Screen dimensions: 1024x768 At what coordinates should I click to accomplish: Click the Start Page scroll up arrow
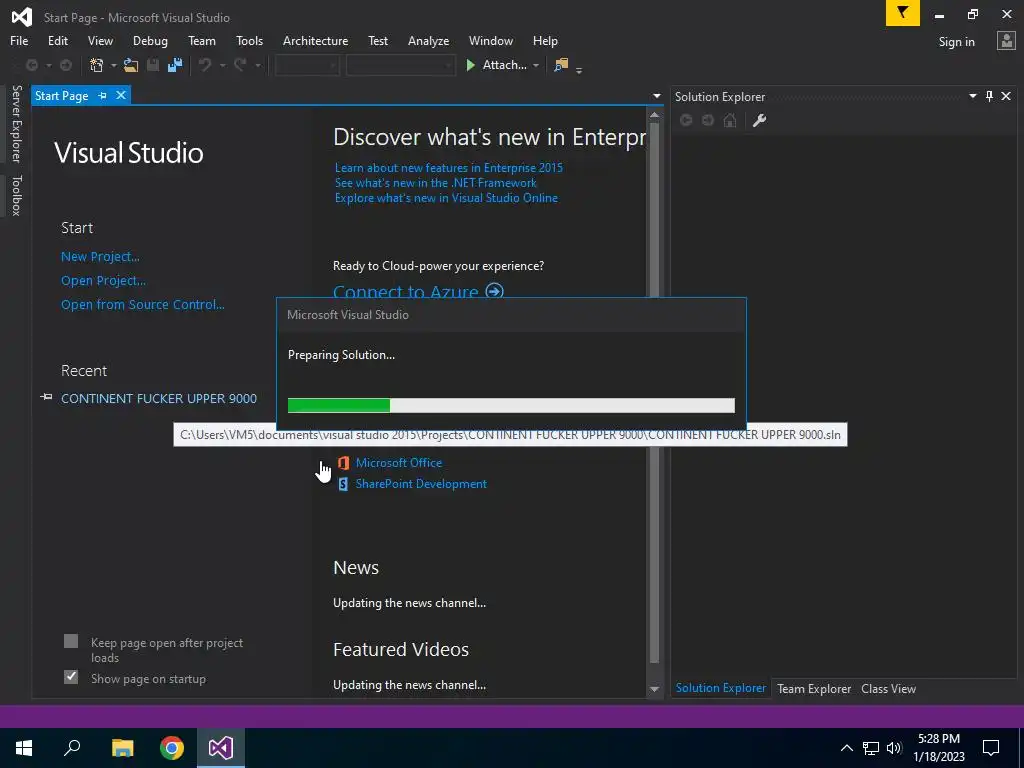(654, 115)
